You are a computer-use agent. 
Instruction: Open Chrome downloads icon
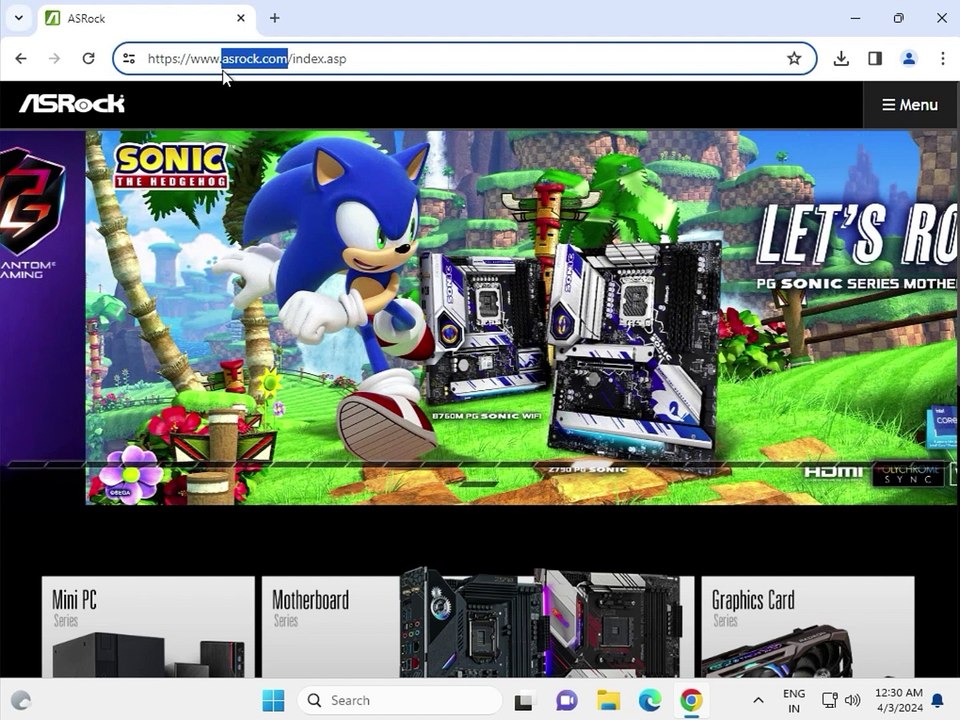841,59
